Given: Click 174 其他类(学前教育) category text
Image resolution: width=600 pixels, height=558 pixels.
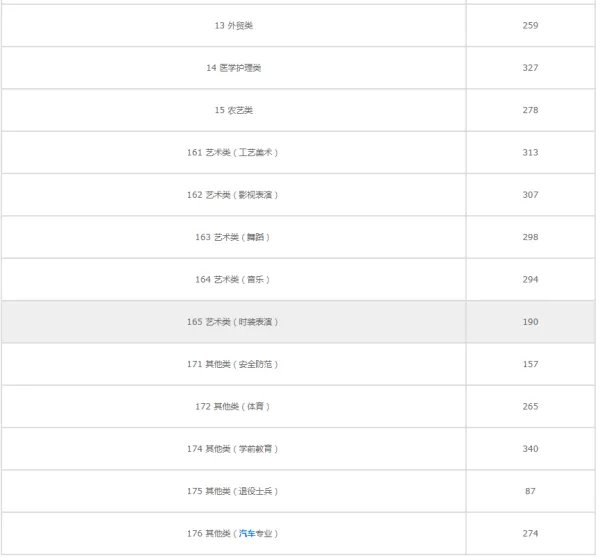Looking at the screenshot, I should pyautogui.click(x=233, y=449).
